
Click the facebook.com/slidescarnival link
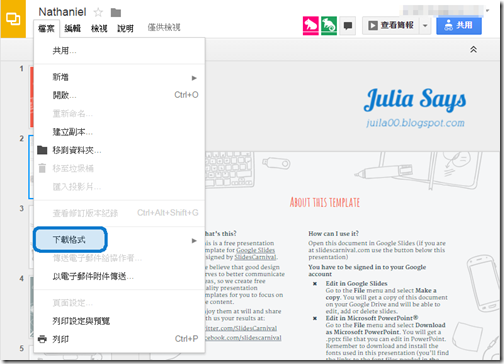243,338
